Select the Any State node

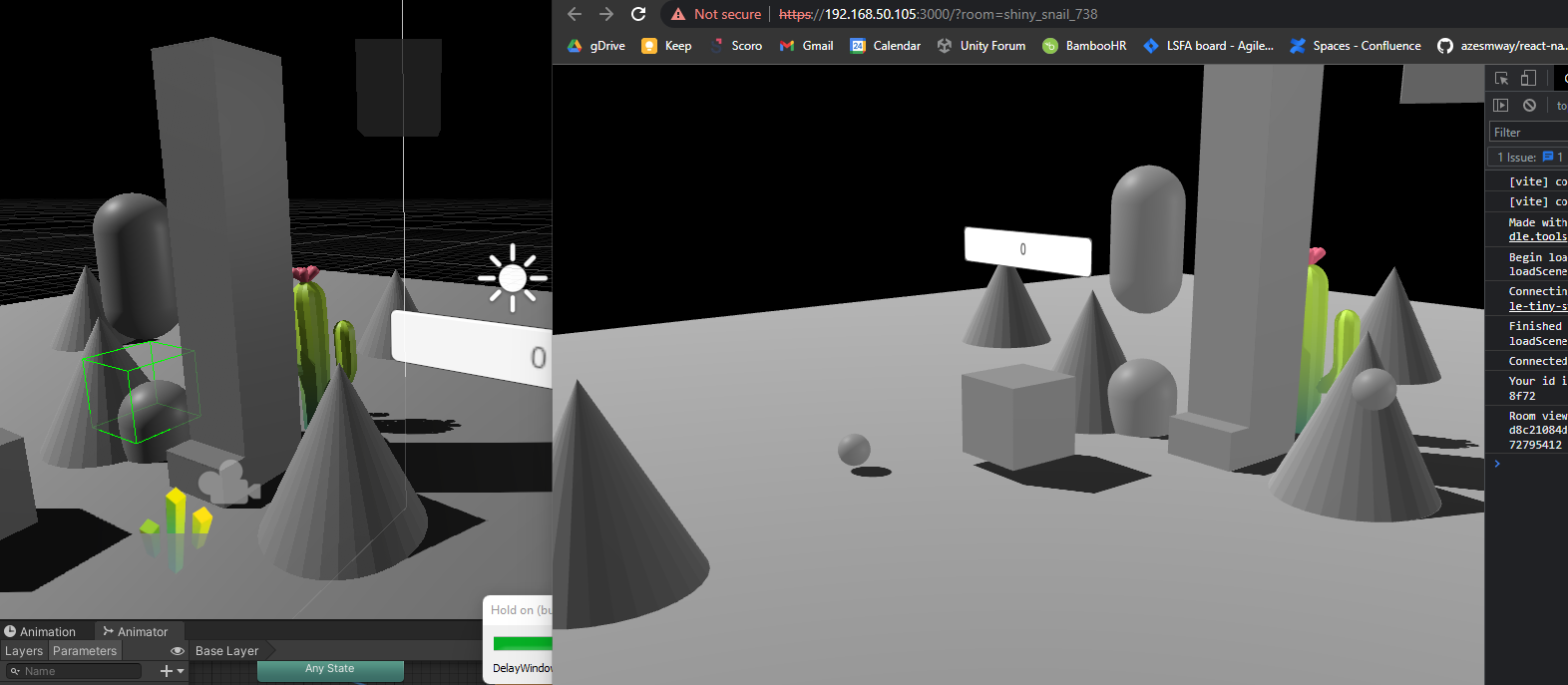[330, 669]
